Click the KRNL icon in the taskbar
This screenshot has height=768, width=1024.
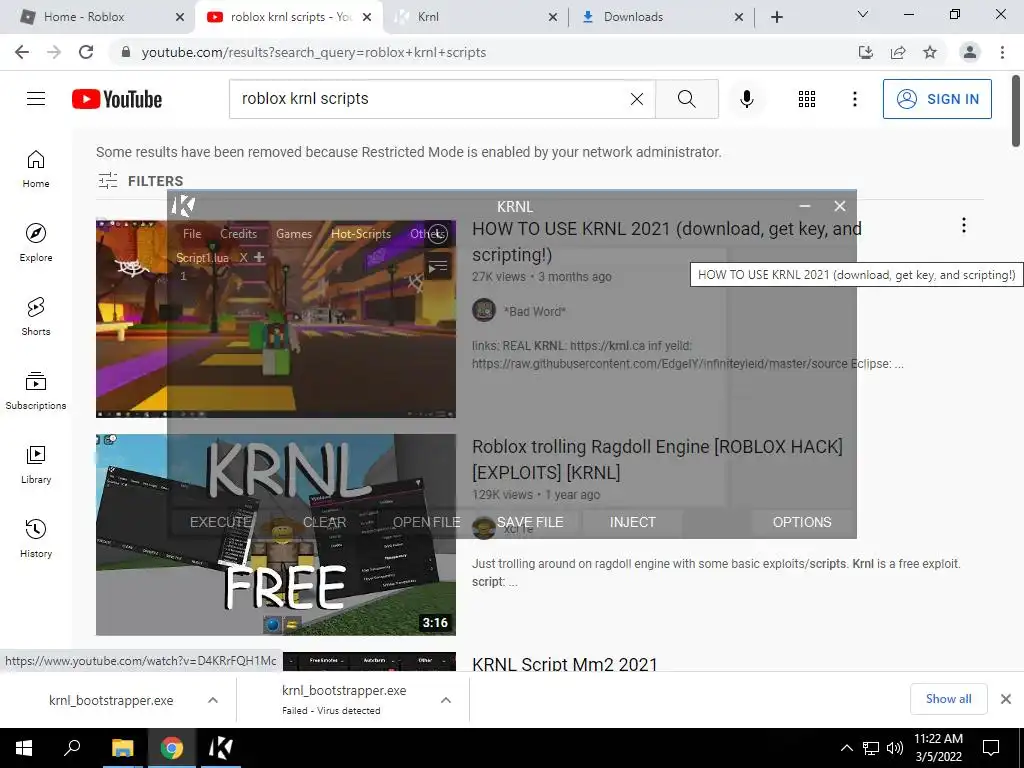pos(220,748)
